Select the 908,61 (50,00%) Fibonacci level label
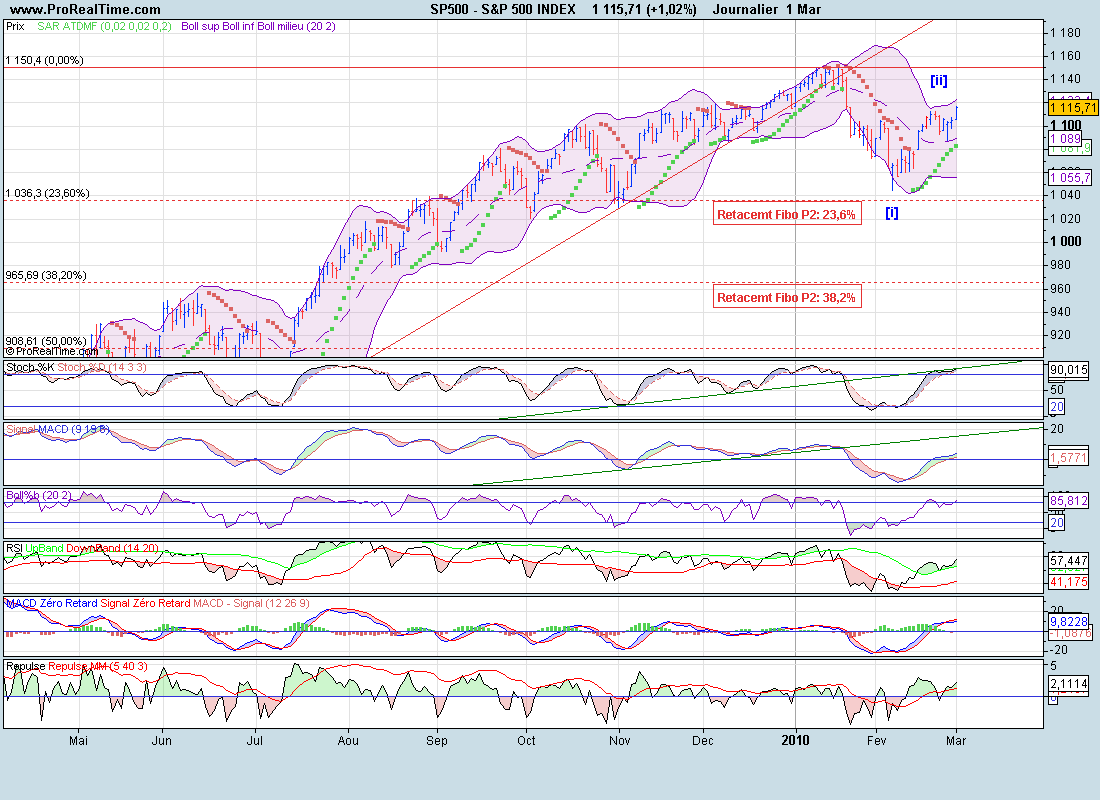1100x800 pixels. (x=46, y=341)
